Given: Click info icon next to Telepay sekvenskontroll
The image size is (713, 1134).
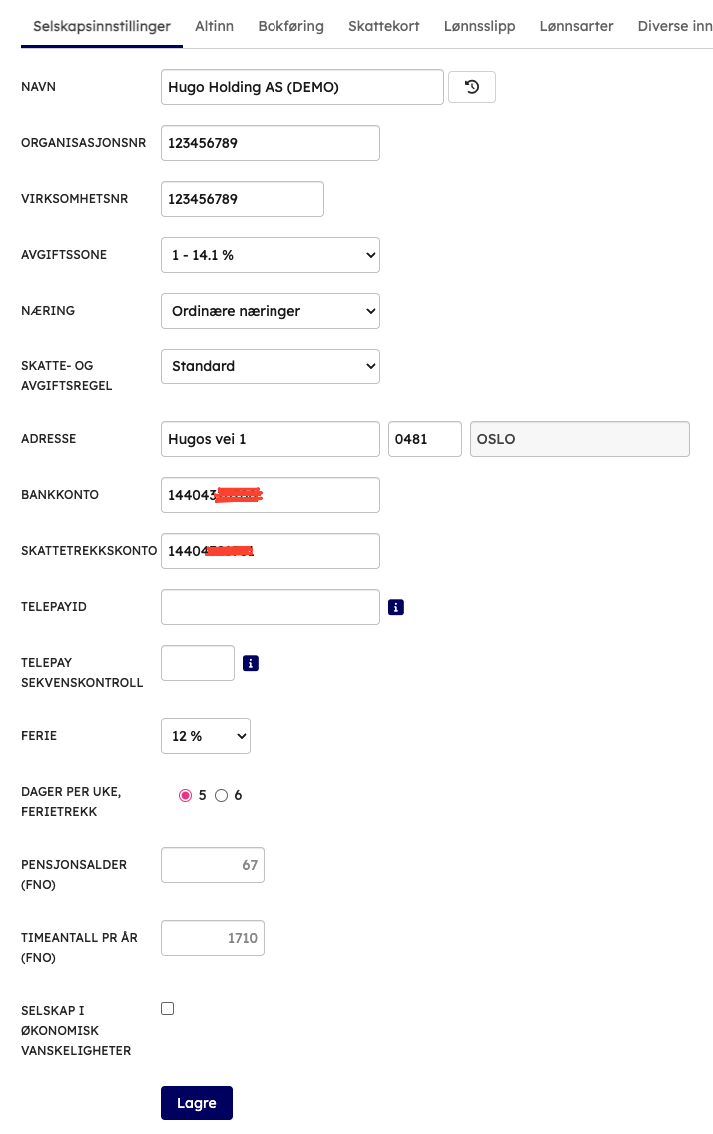Looking at the screenshot, I should [251, 663].
